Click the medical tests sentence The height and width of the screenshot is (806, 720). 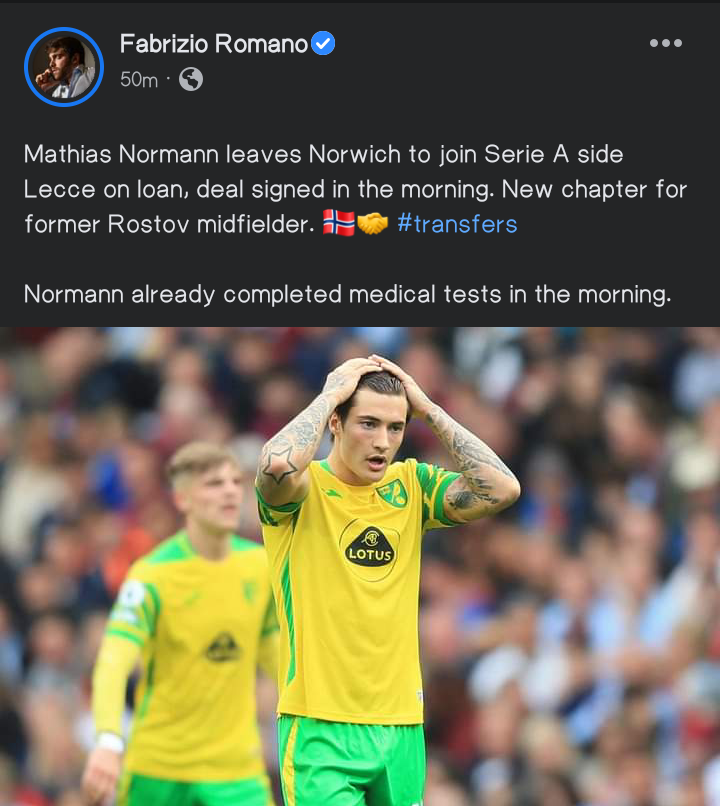point(347,295)
